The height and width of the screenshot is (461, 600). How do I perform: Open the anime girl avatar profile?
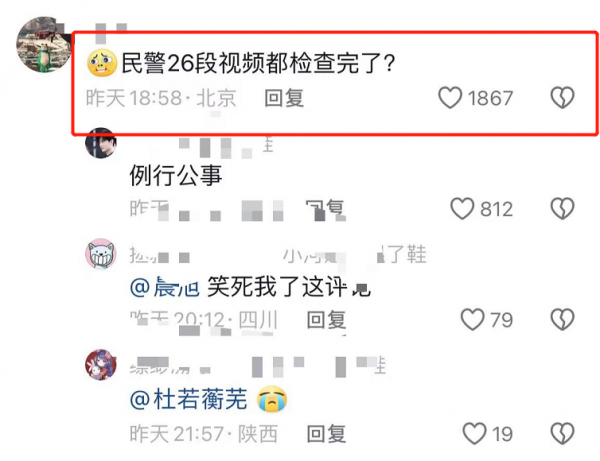[101, 365]
